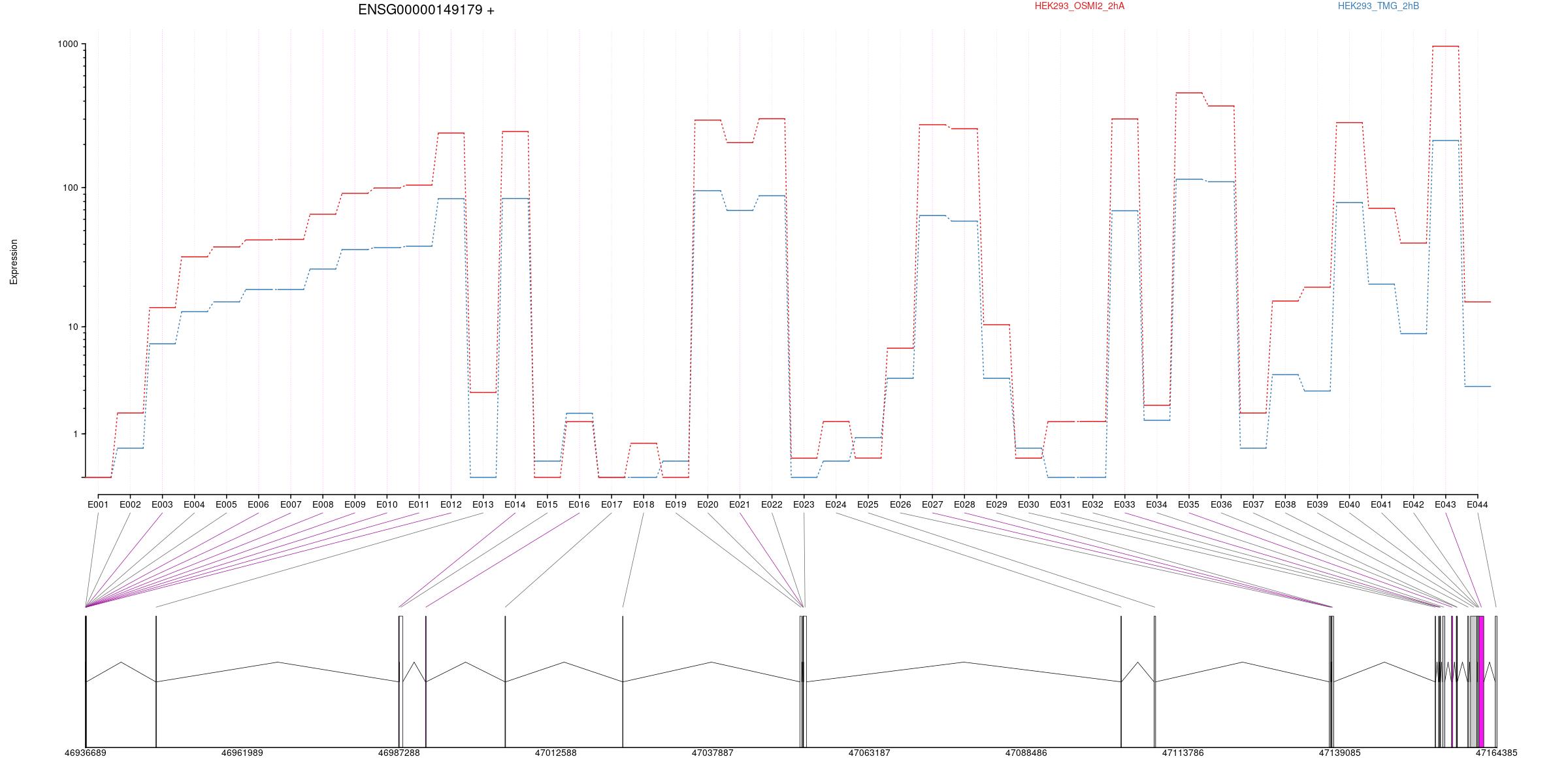This screenshot has height=784, width=1568.
Task: Select the HEK293_OSMI2_2hA legend label
Action: point(1079,6)
